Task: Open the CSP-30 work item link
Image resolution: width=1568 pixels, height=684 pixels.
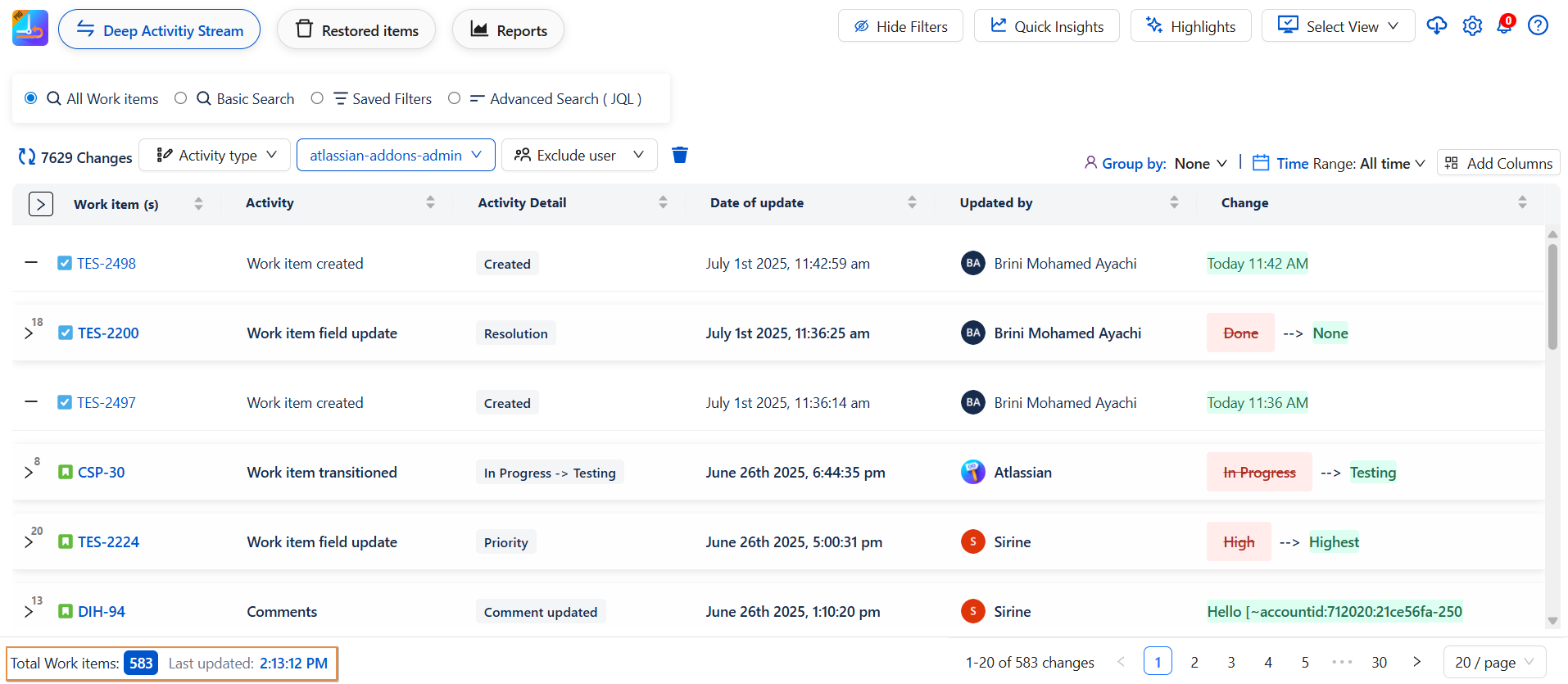Action: click(101, 473)
